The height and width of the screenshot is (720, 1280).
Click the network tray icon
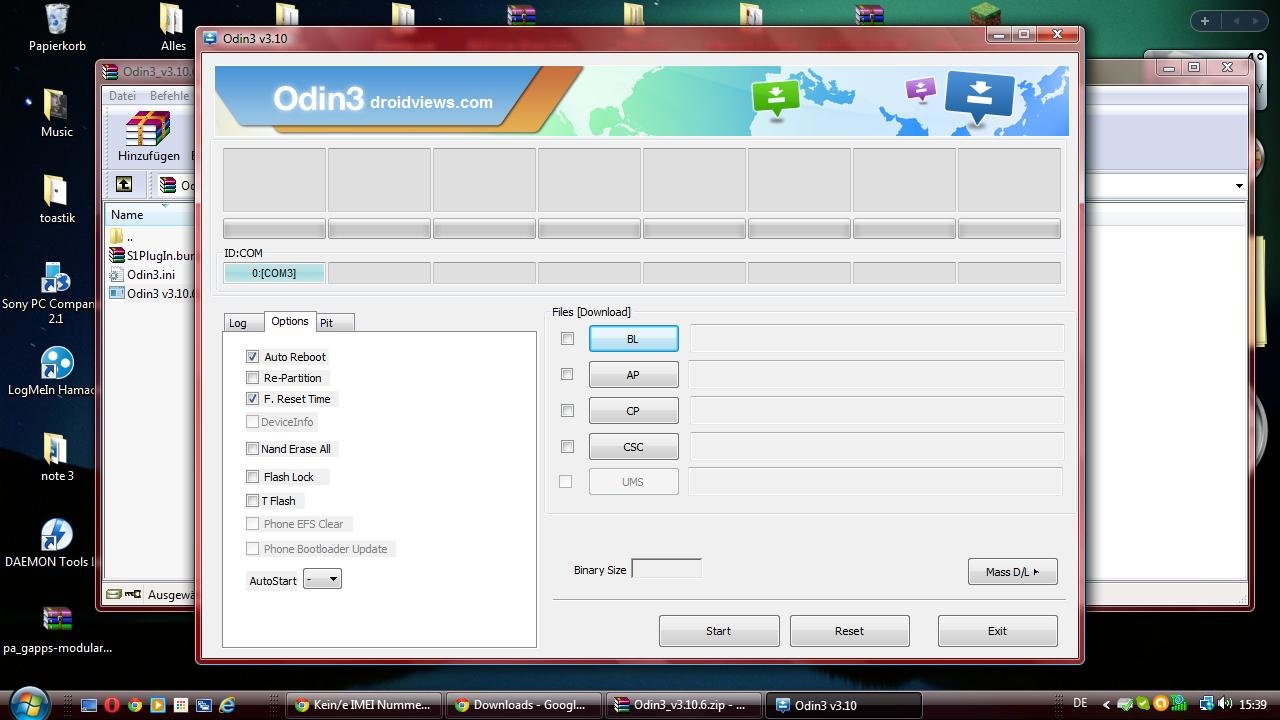(1206, 704)
